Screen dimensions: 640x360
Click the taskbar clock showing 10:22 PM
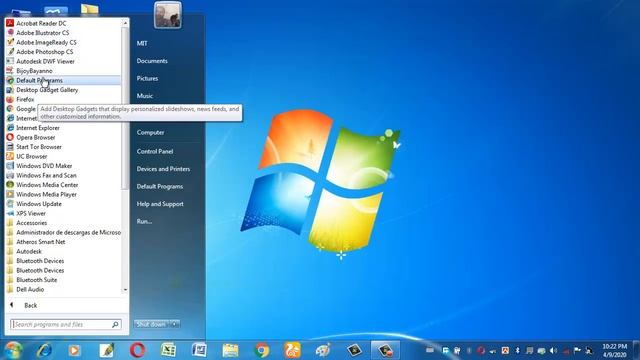coord(614,350)
